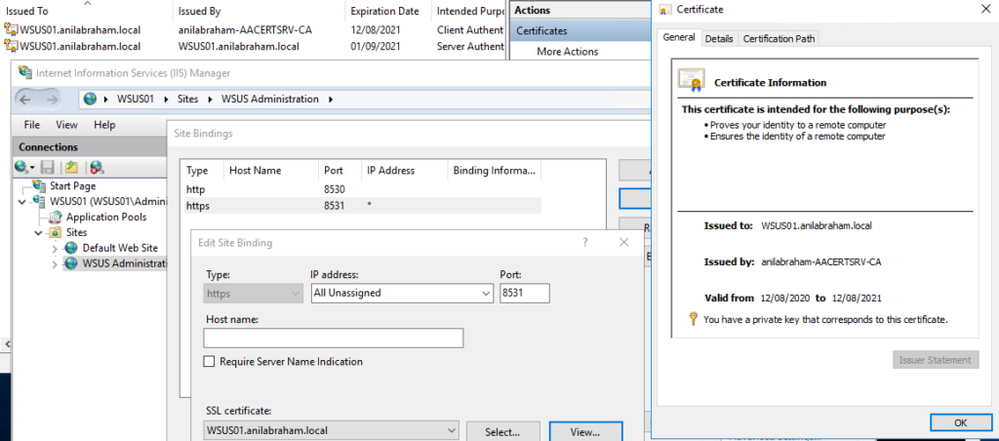Viewport: 999px width, 441px height.
Task: Close the Edit Site Binding dialog
Action: click(624, 242)
